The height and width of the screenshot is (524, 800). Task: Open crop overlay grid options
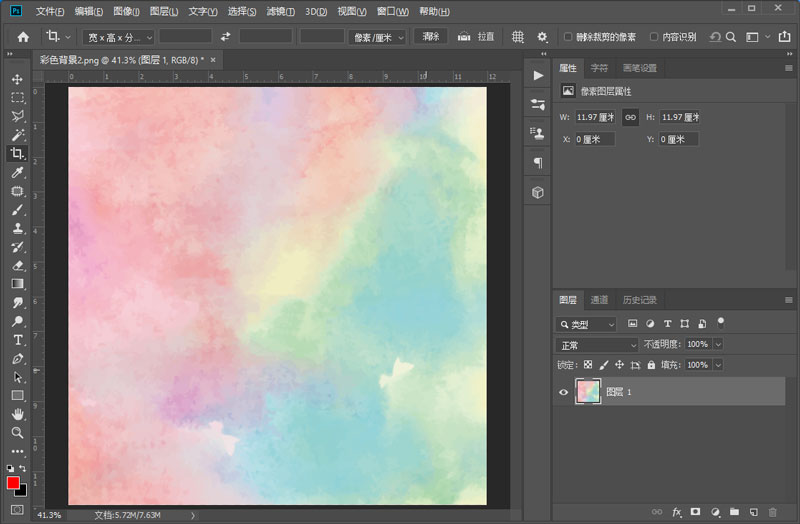517,37
